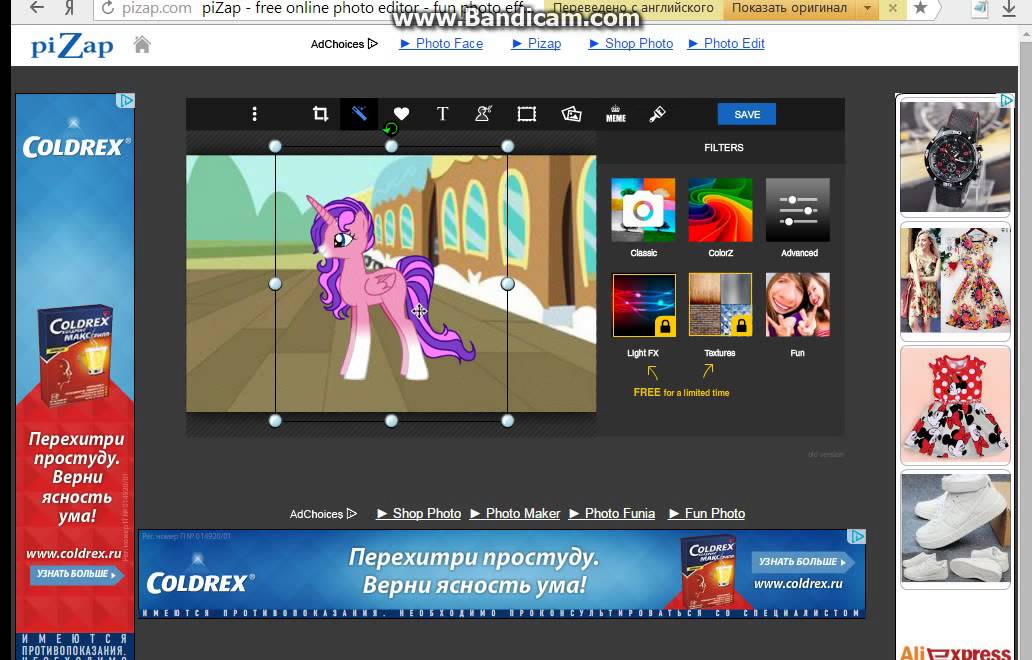Click the УЗНАТЬ БОЛЬШЕ button in left ad

[x=76, y=574]
